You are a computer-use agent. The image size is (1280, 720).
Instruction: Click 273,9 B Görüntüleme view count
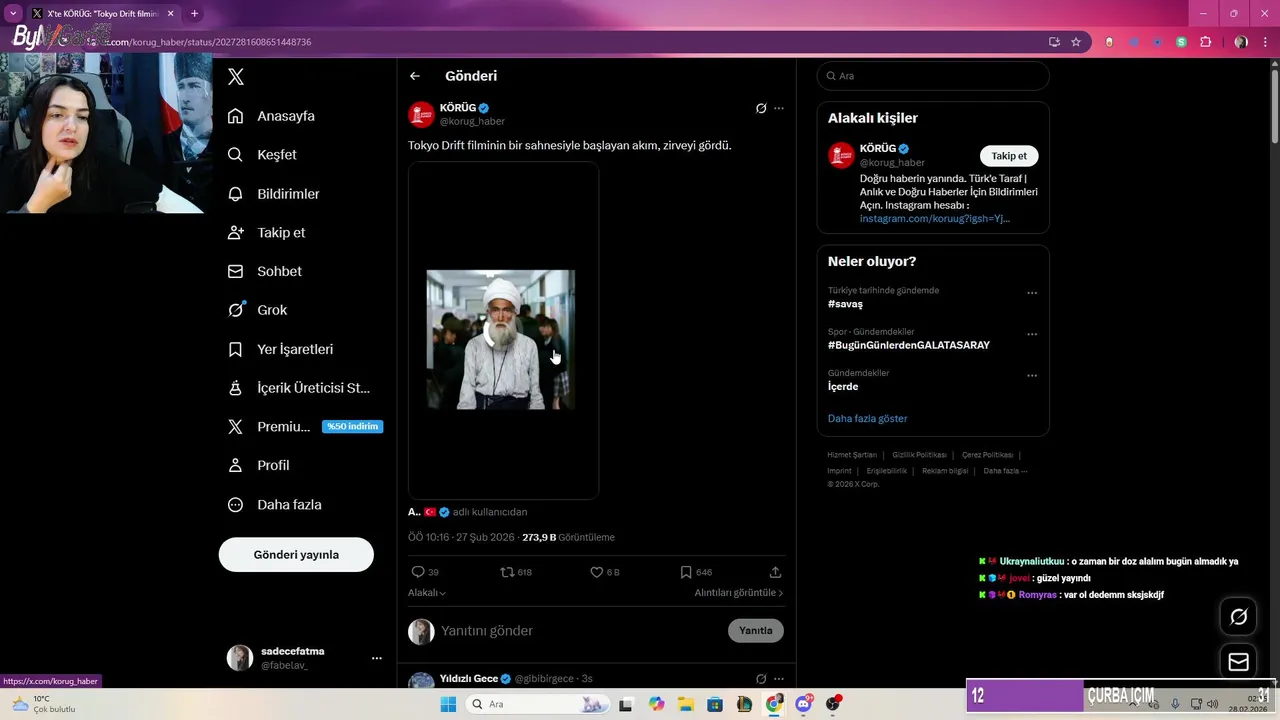pos(568,537)
